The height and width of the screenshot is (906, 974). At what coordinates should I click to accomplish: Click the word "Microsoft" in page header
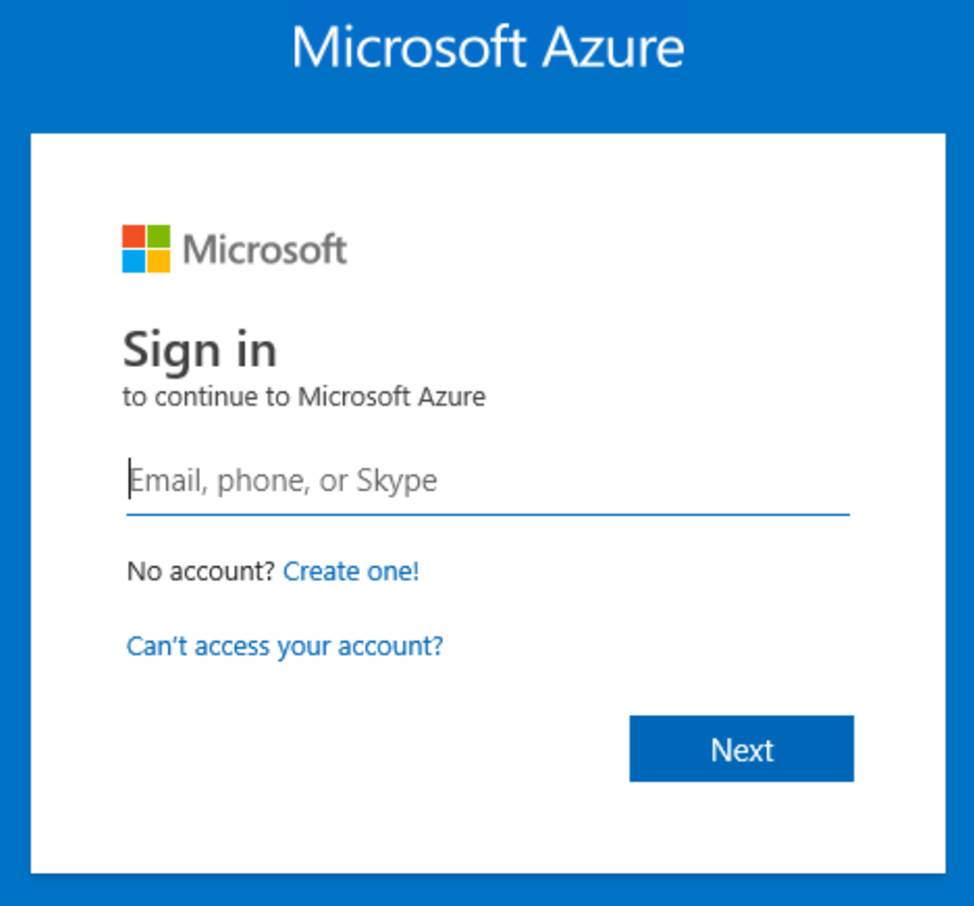[409, 47]
